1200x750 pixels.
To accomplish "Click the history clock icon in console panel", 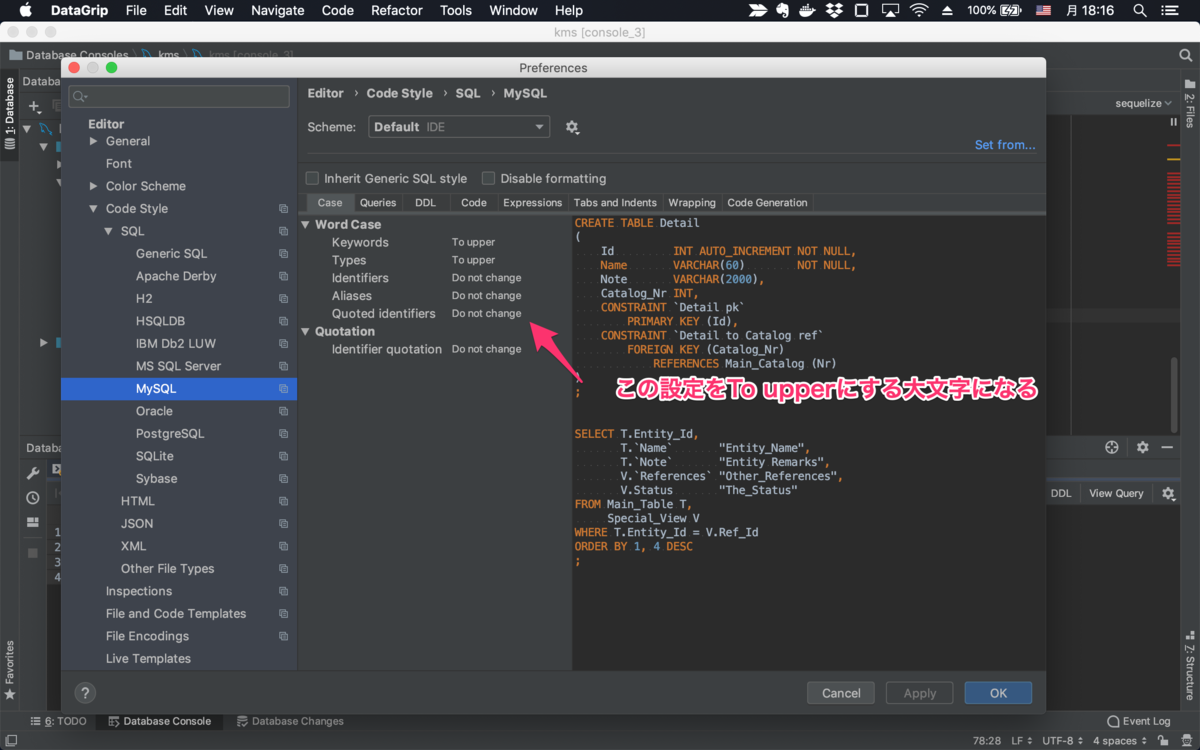I will 33,498.
